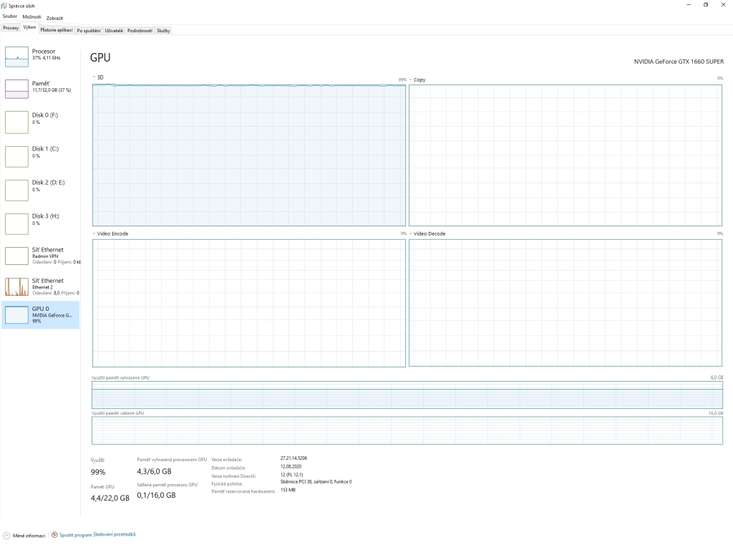
Task: Click the GPU heading text
Action: point(100,57)
